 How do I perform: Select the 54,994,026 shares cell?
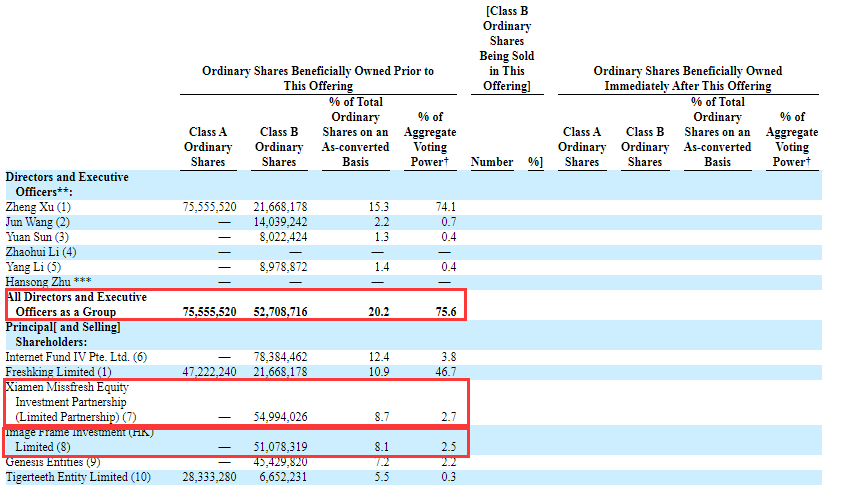point(279,416)
